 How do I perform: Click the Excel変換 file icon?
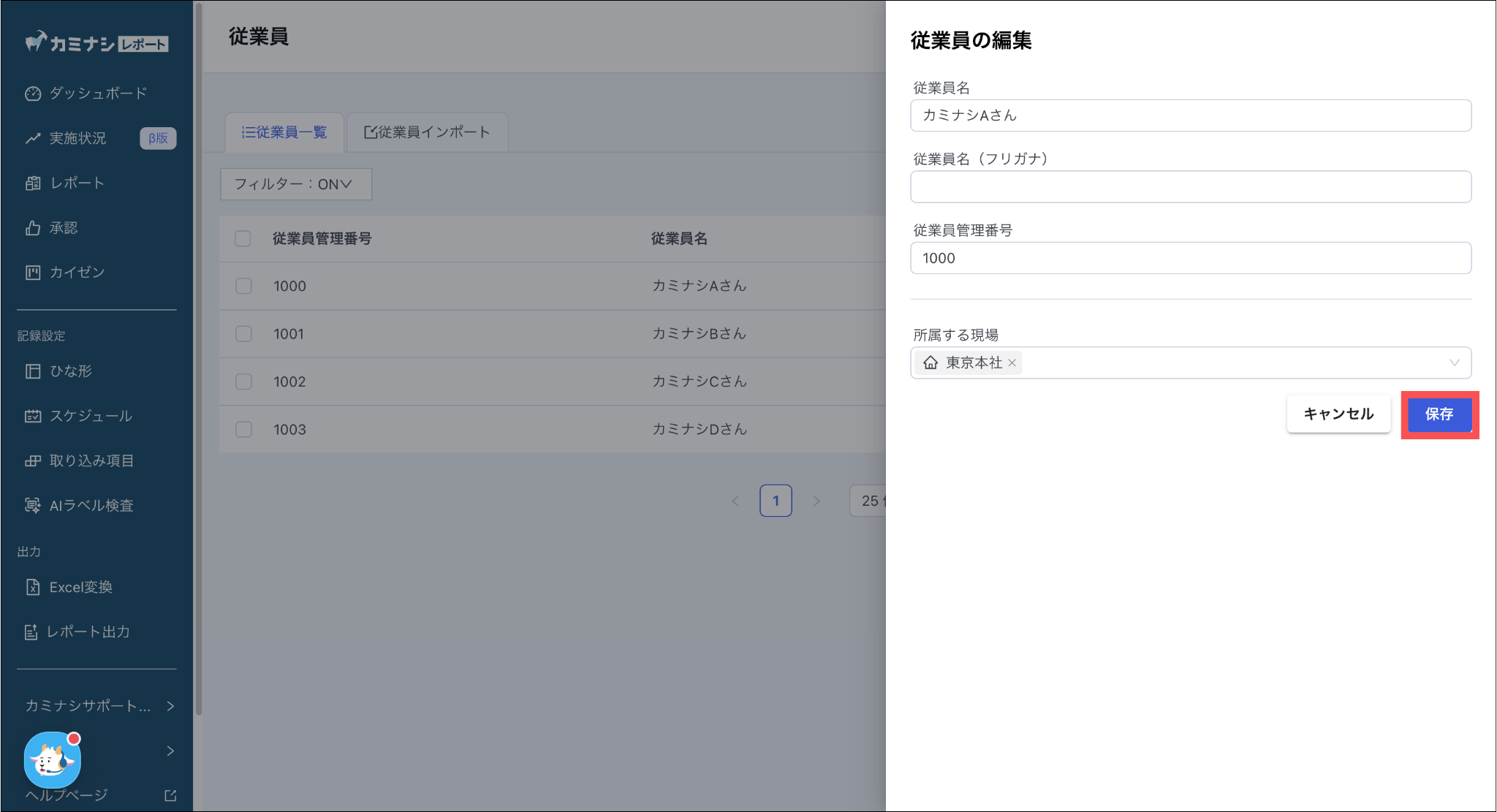pyautogui.click(x=33, y=587)
